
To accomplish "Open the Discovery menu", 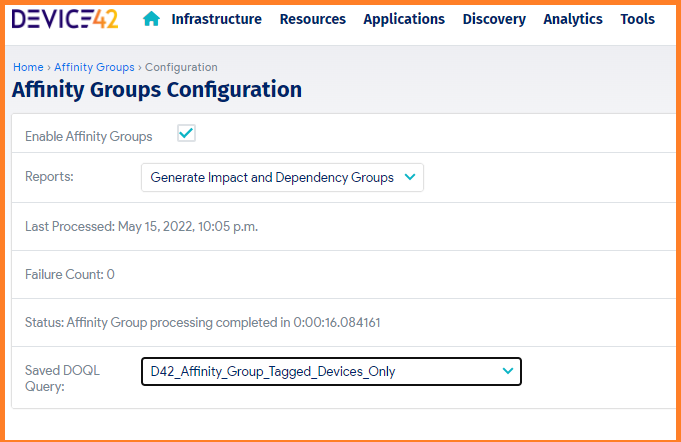I will click(494, 19).
